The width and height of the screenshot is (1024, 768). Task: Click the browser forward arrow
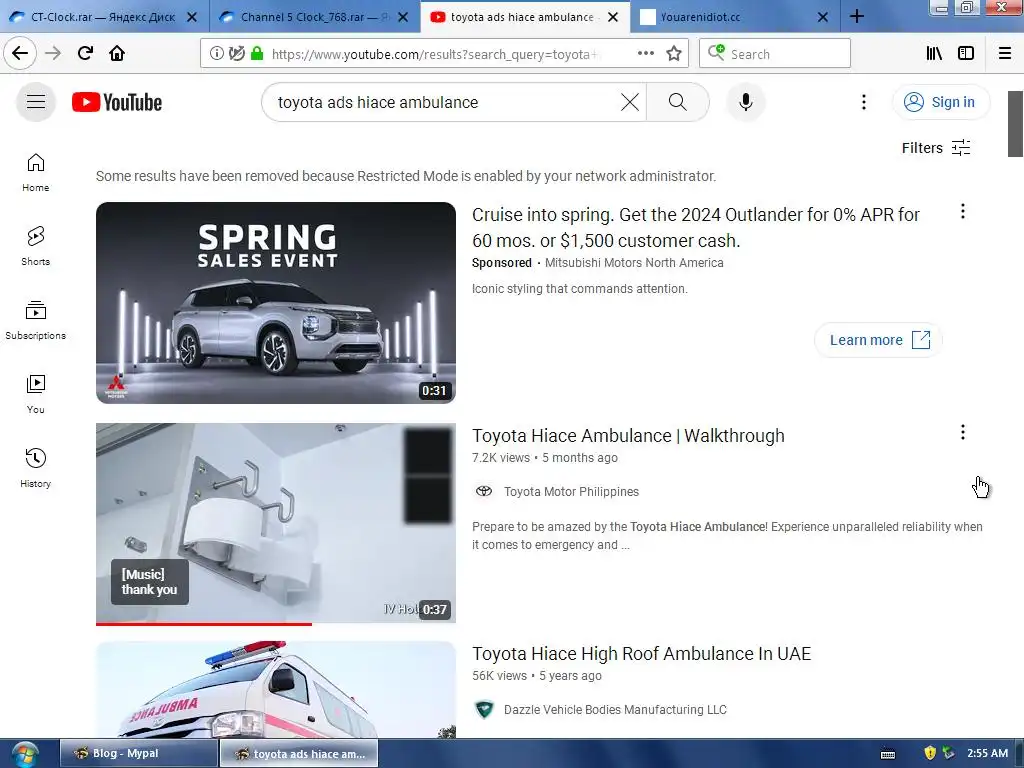53,53
